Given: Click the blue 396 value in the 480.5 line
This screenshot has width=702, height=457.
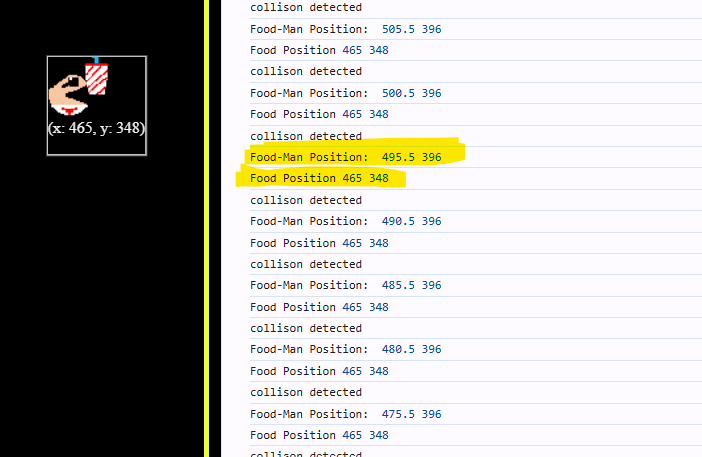Looking at the screenshot, I should [x=431, y=349].
